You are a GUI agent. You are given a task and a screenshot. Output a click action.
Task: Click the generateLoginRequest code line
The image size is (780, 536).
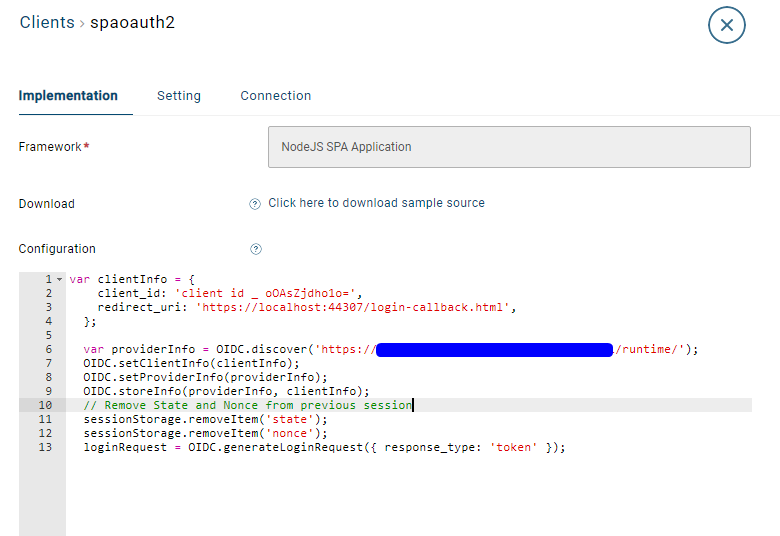[324, 447]
